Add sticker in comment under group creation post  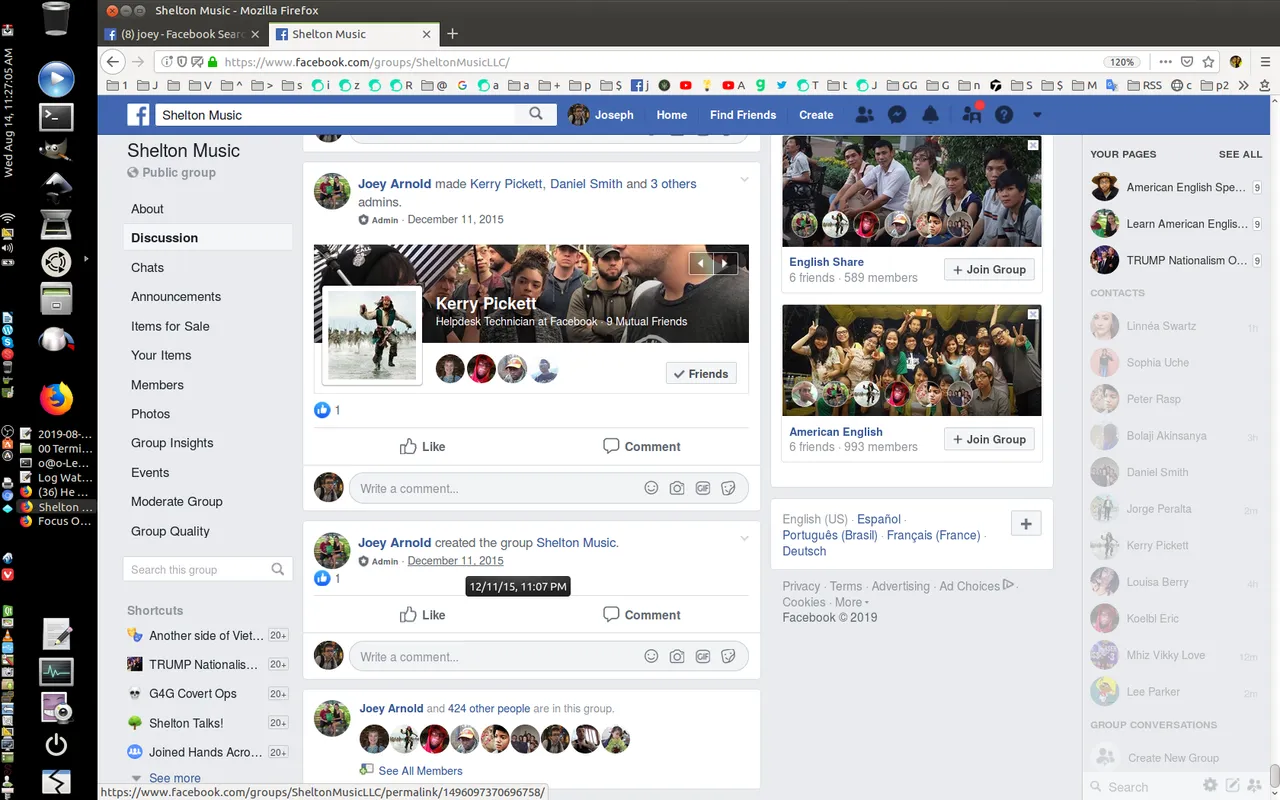point(729,656)
